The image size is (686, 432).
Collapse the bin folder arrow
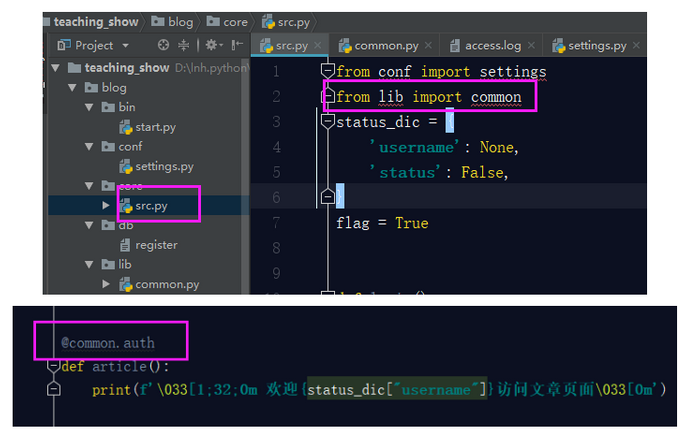(89, 107)
